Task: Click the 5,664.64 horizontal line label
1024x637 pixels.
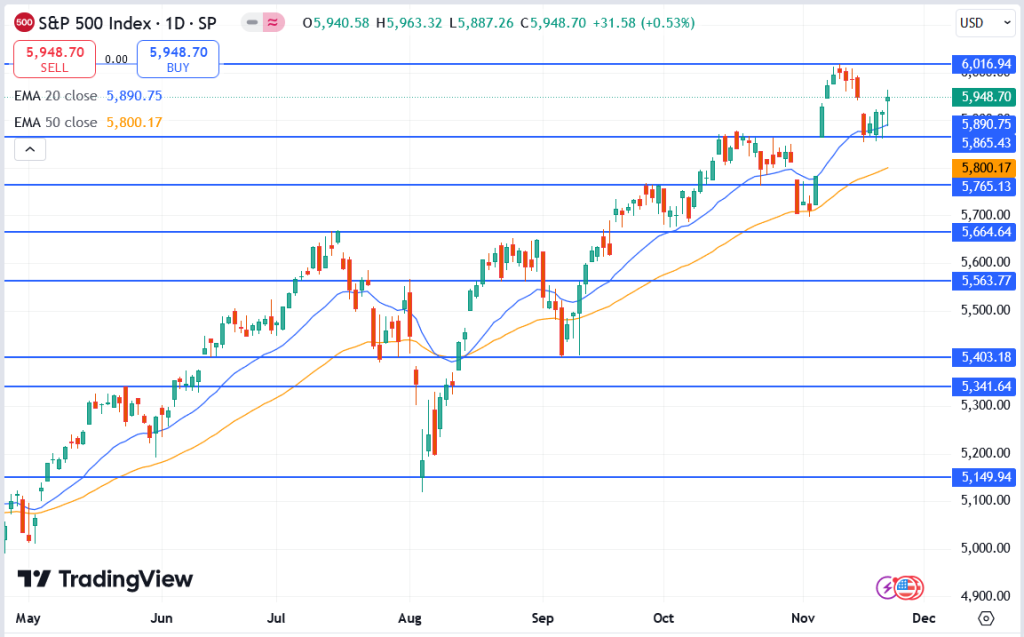Action: (984, 232)
